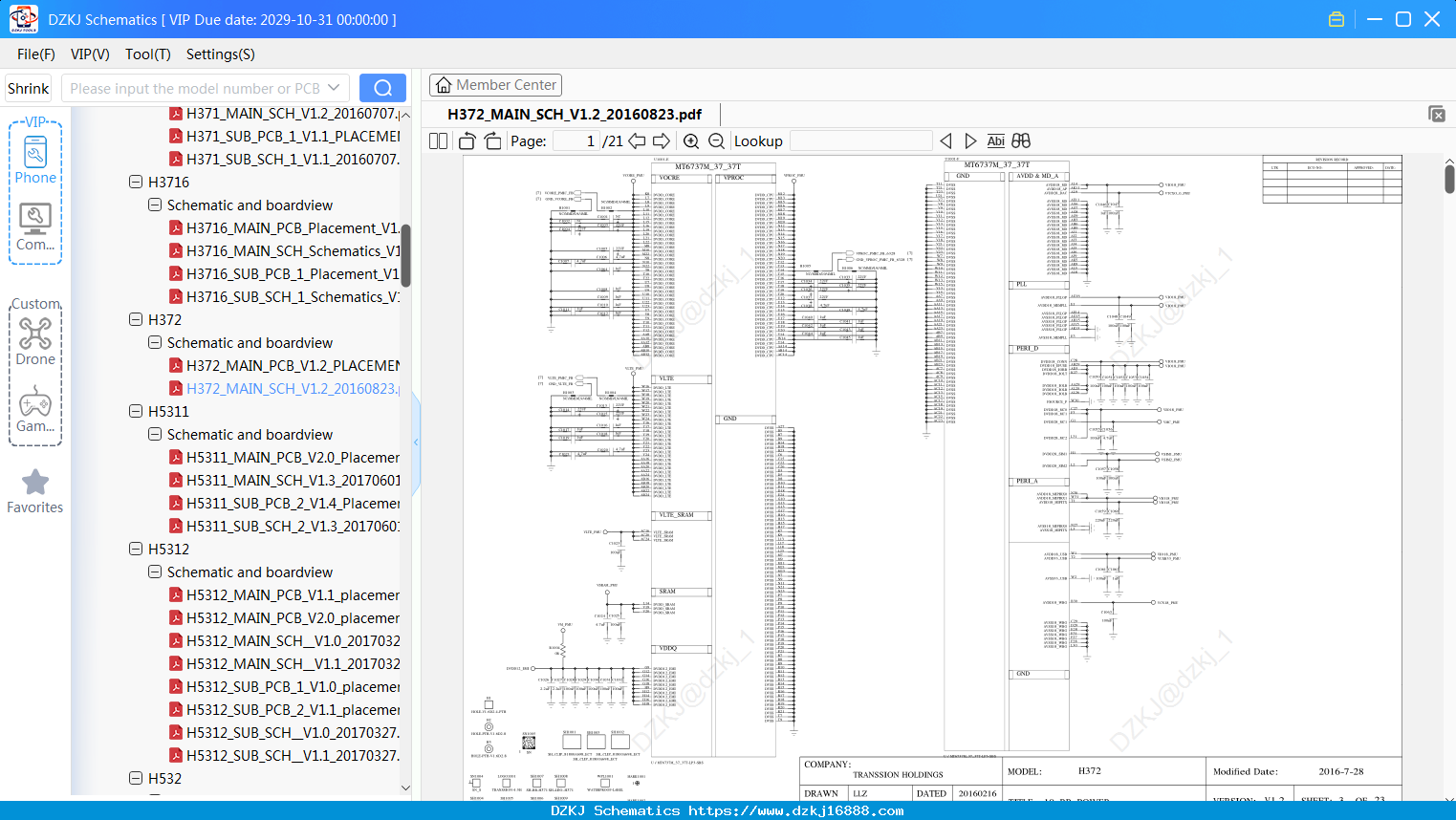Screen dimensions: 1456x820
Task: Click the file tree vertical scrollbar thumb
Action: pos(405,255)
